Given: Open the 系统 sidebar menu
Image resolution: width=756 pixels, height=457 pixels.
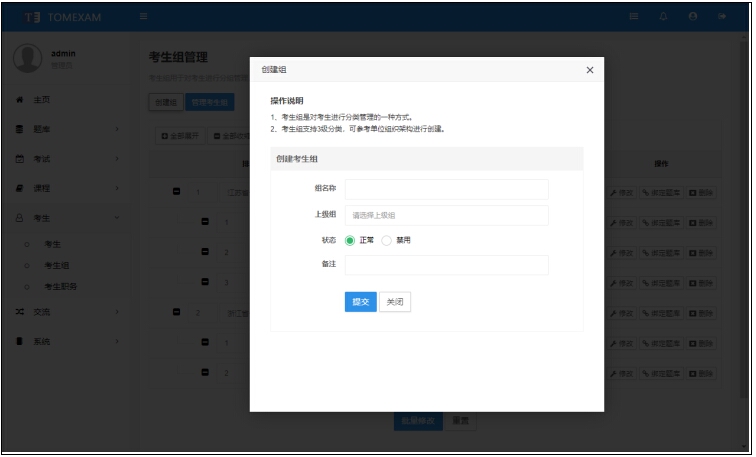Looking at the screenshot, I should pos(41,341).
